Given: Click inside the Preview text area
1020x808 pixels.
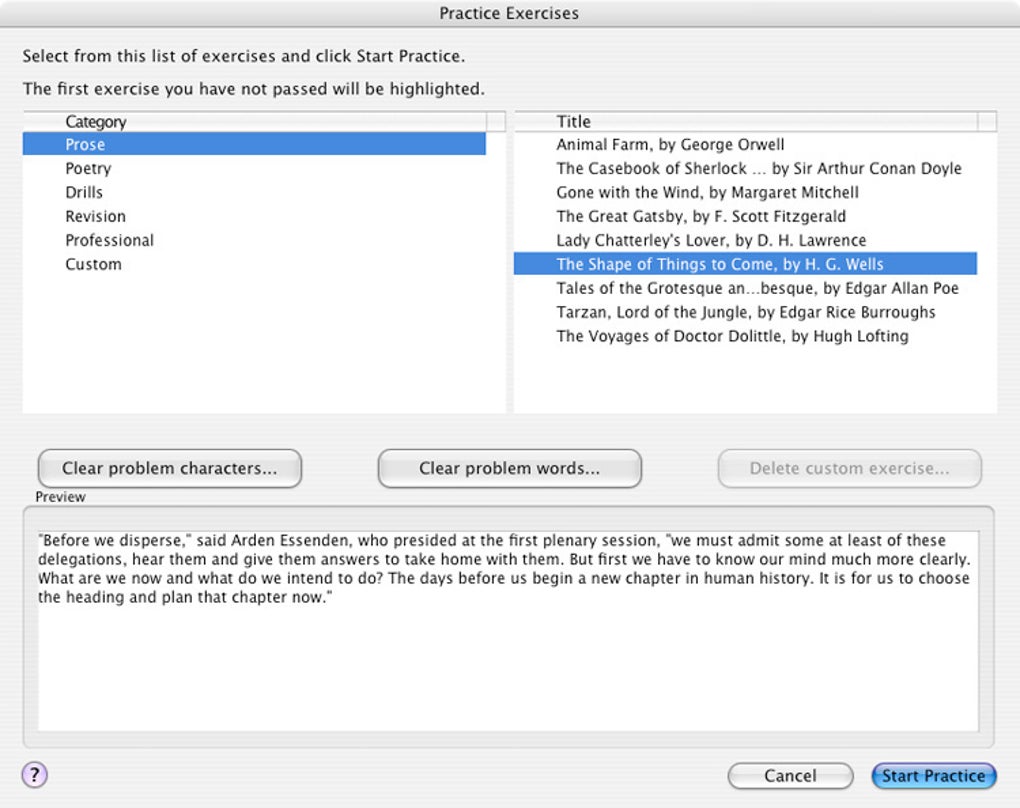Looking at the screenshot, I should click(x=508, y=660).
